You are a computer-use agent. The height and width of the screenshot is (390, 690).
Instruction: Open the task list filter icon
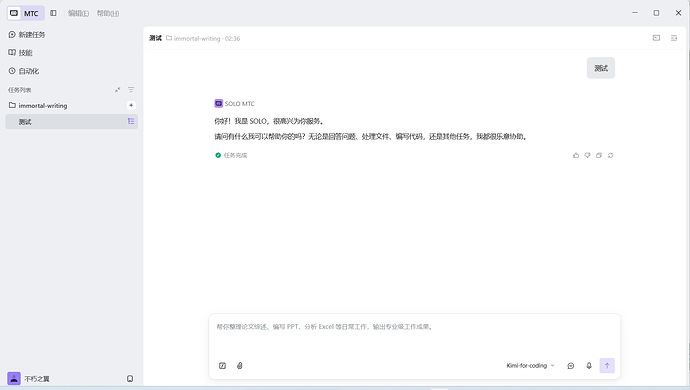coord(131,90)
